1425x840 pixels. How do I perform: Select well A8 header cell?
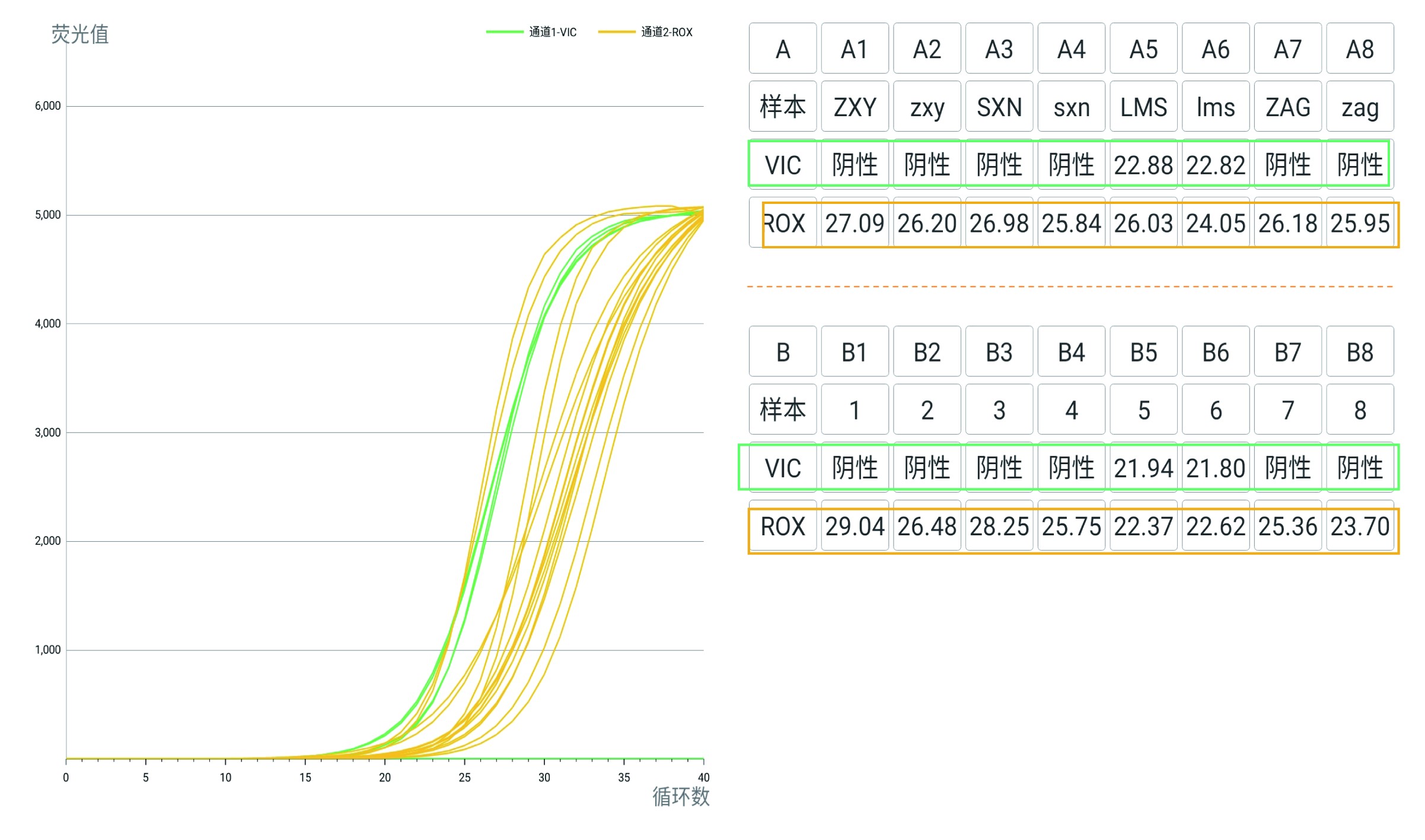coord(1360,49)
